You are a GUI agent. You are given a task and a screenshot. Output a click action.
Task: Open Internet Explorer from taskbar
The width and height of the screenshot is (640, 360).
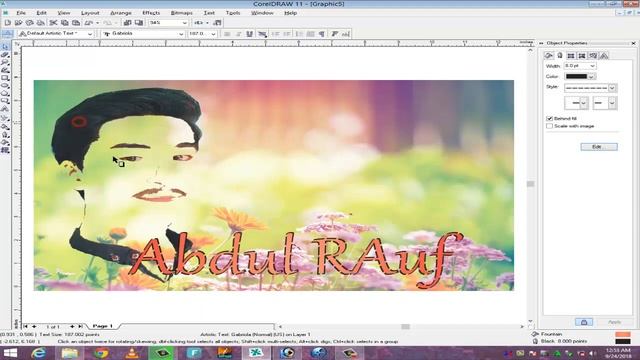pos(38,353)
